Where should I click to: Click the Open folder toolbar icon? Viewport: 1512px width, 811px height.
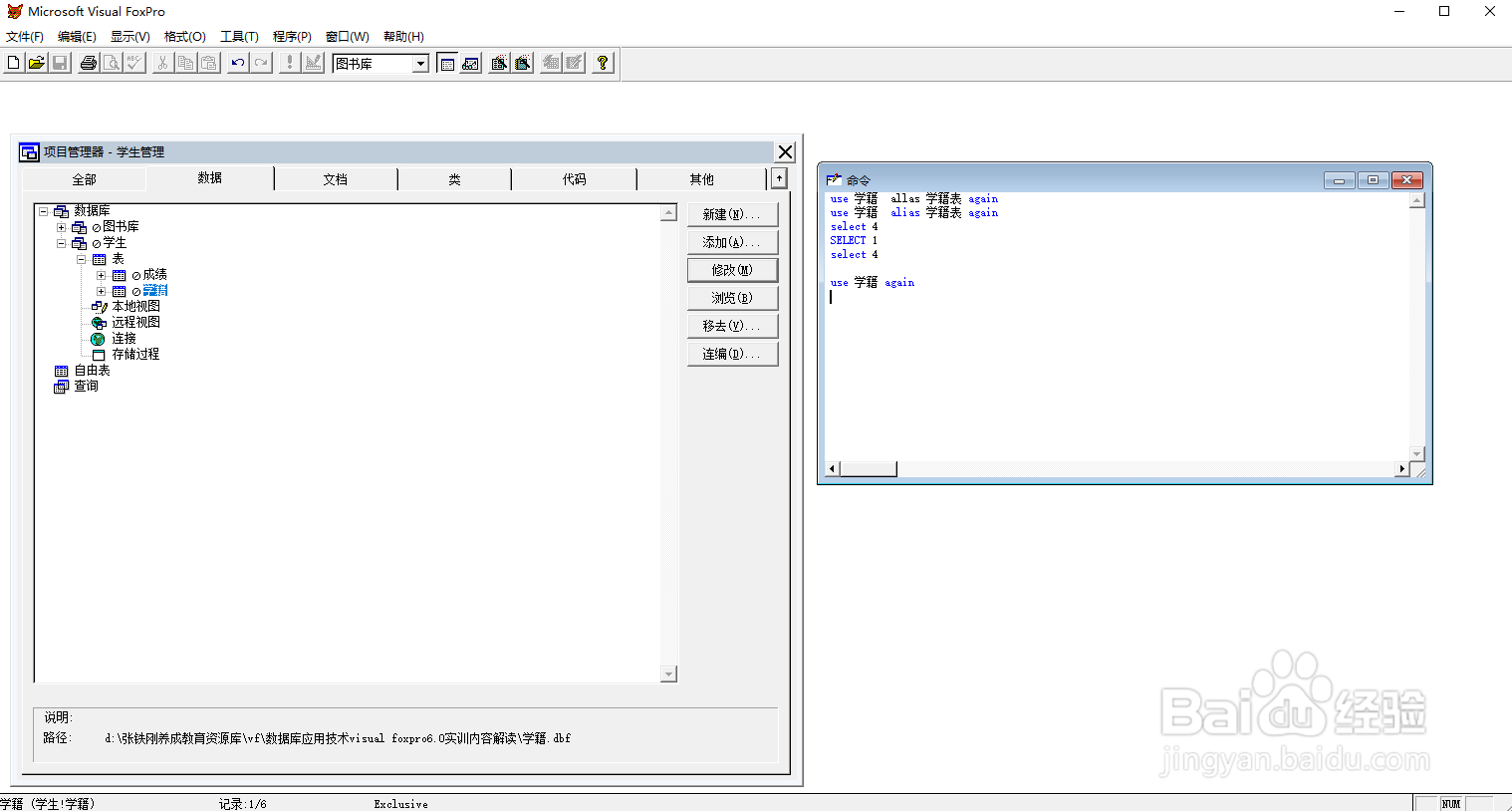tap(36, 63)
